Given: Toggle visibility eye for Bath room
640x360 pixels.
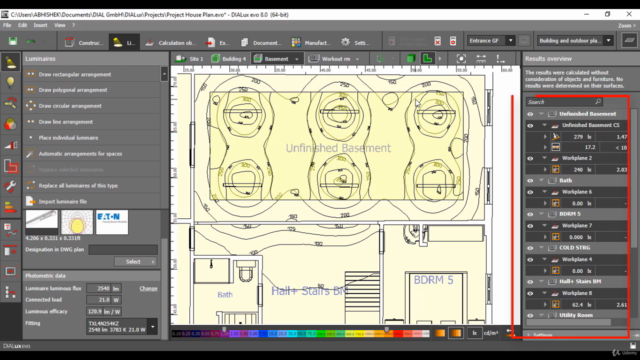Looking at the screenshot, I should [530, 180].
